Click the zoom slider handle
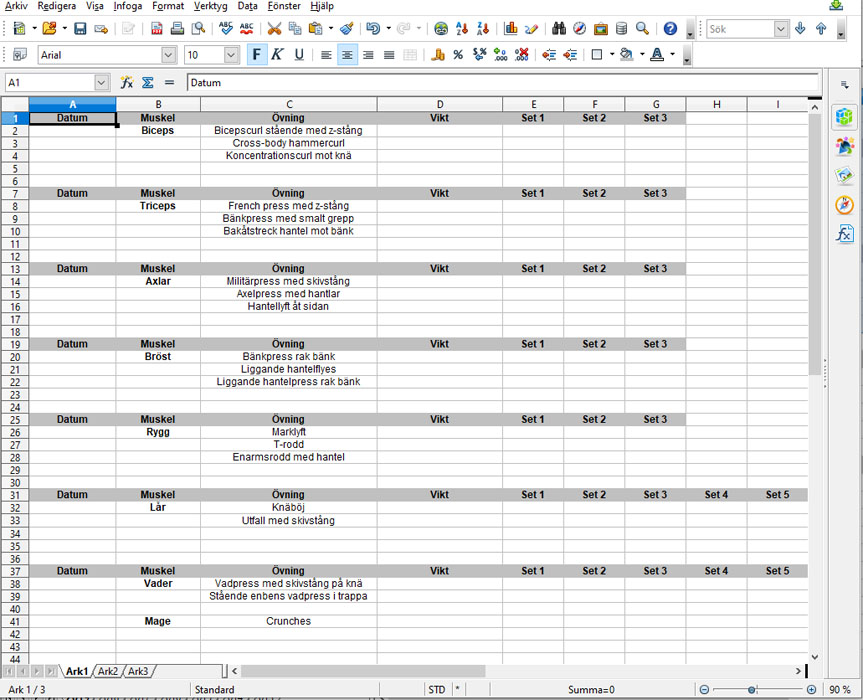 [x=751, y=690]
